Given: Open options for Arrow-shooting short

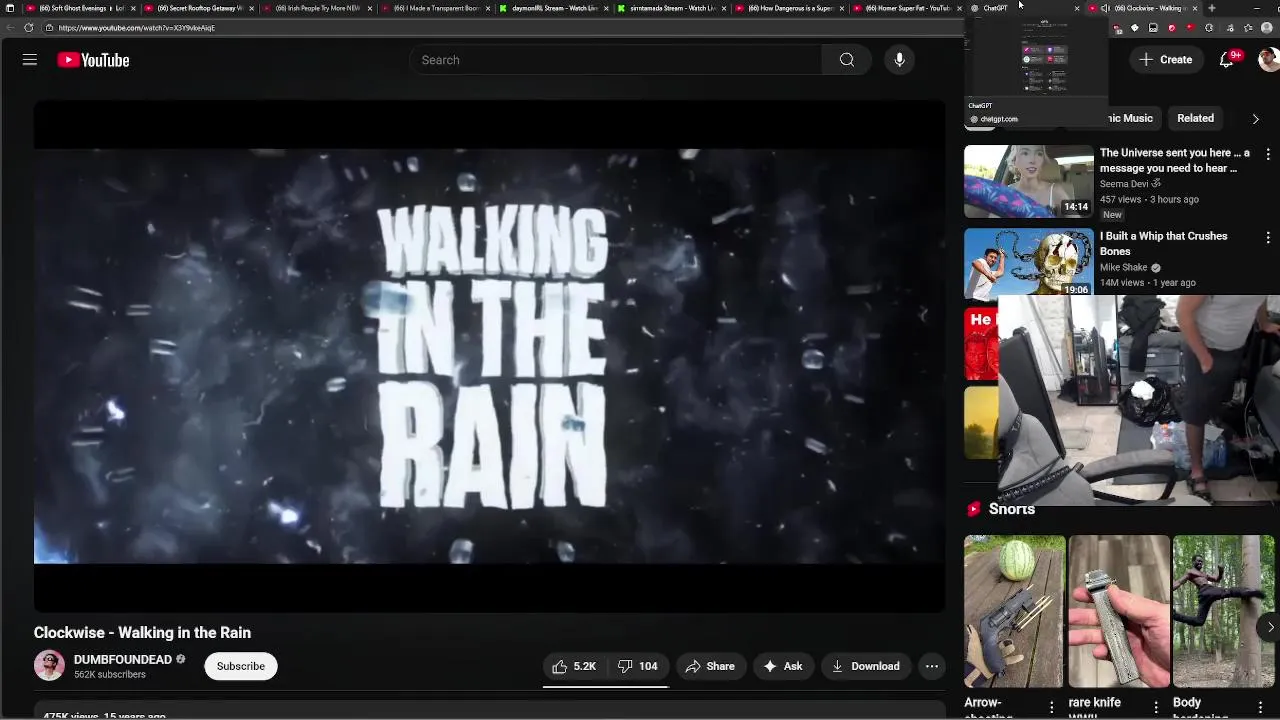Looking at the screenshot, I should 1051,708.
